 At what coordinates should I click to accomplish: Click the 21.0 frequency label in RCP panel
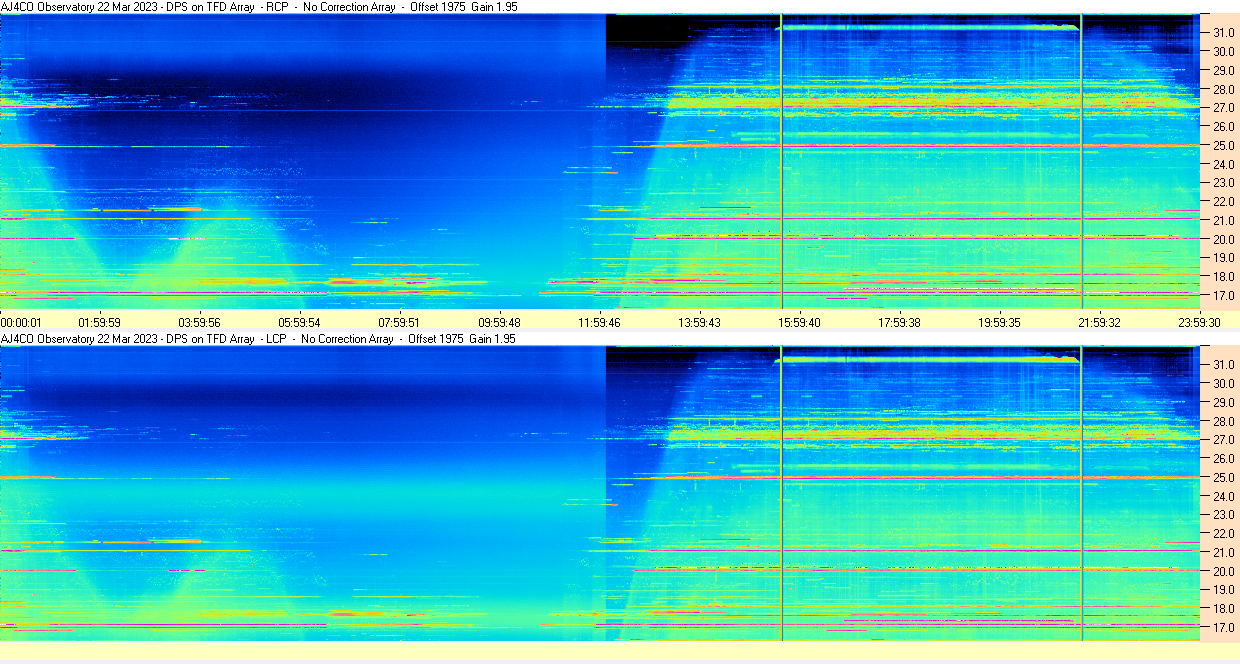(1224, 221)
